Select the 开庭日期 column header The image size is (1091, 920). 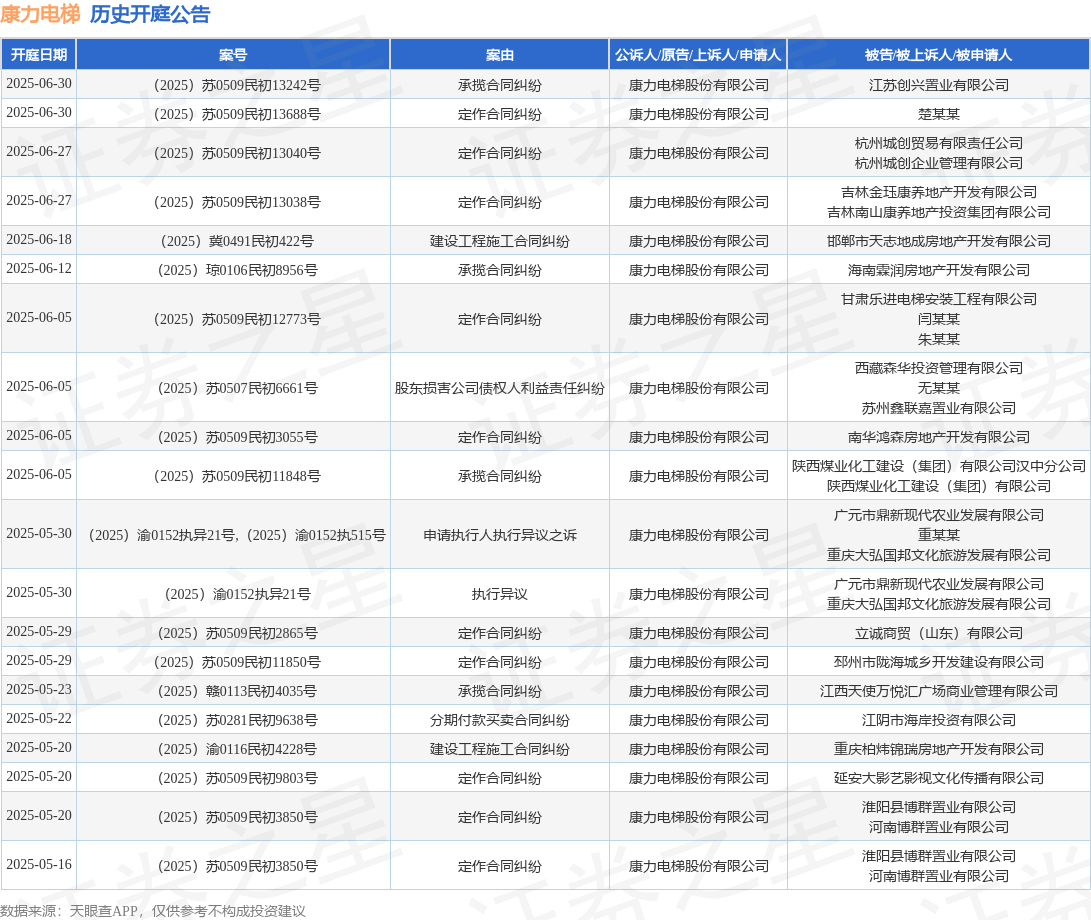[39, 55]
